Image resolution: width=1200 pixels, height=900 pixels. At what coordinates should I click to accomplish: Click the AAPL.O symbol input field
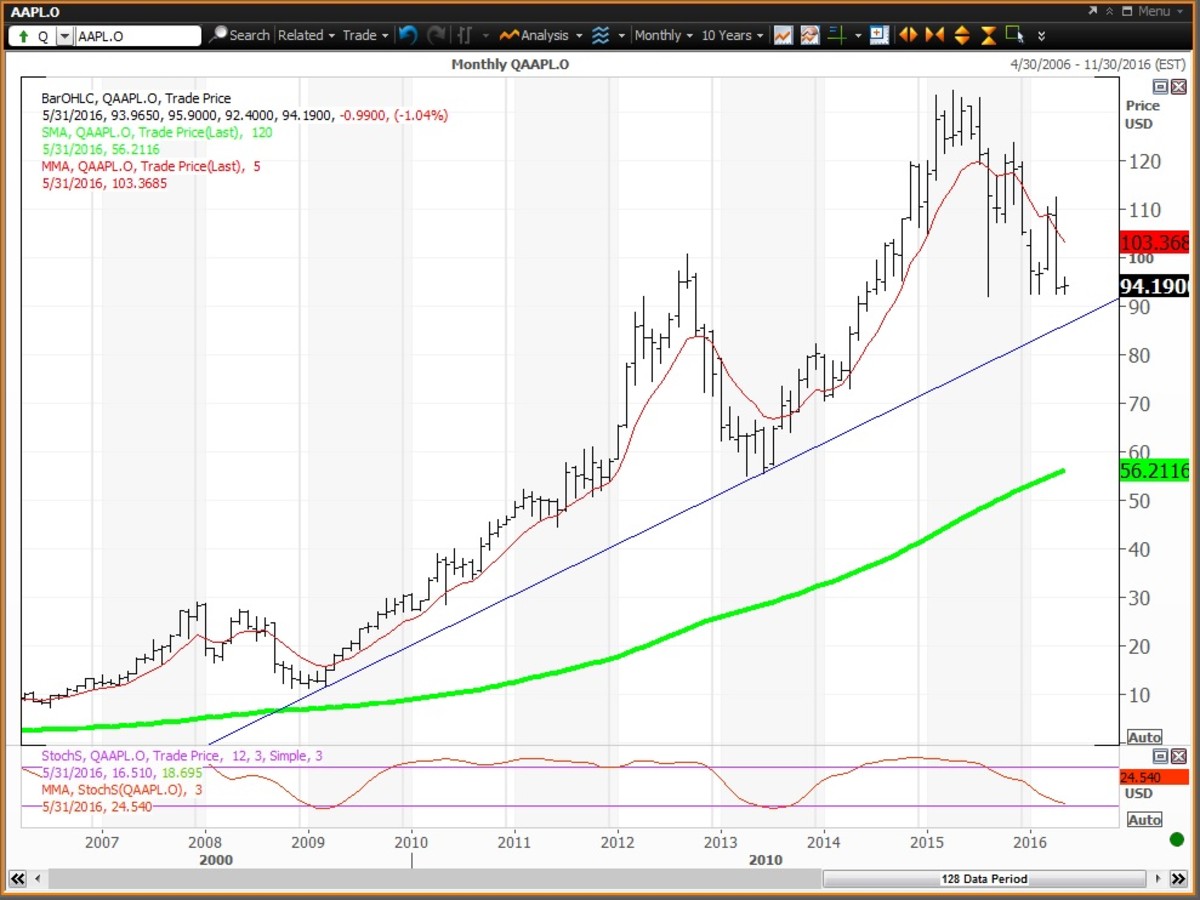(138, 36)
